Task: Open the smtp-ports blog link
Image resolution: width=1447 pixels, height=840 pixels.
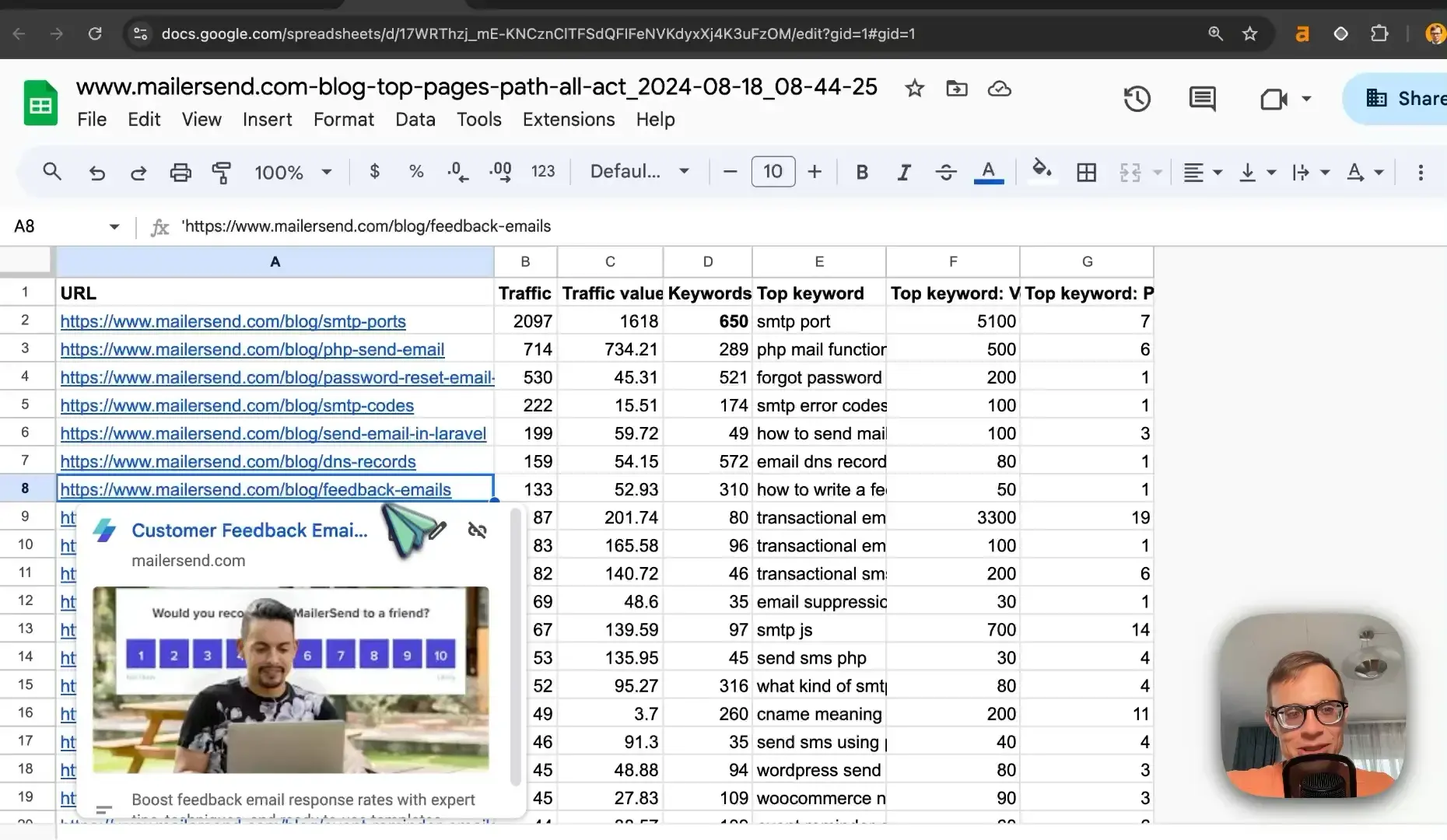Action: [233, 321]
